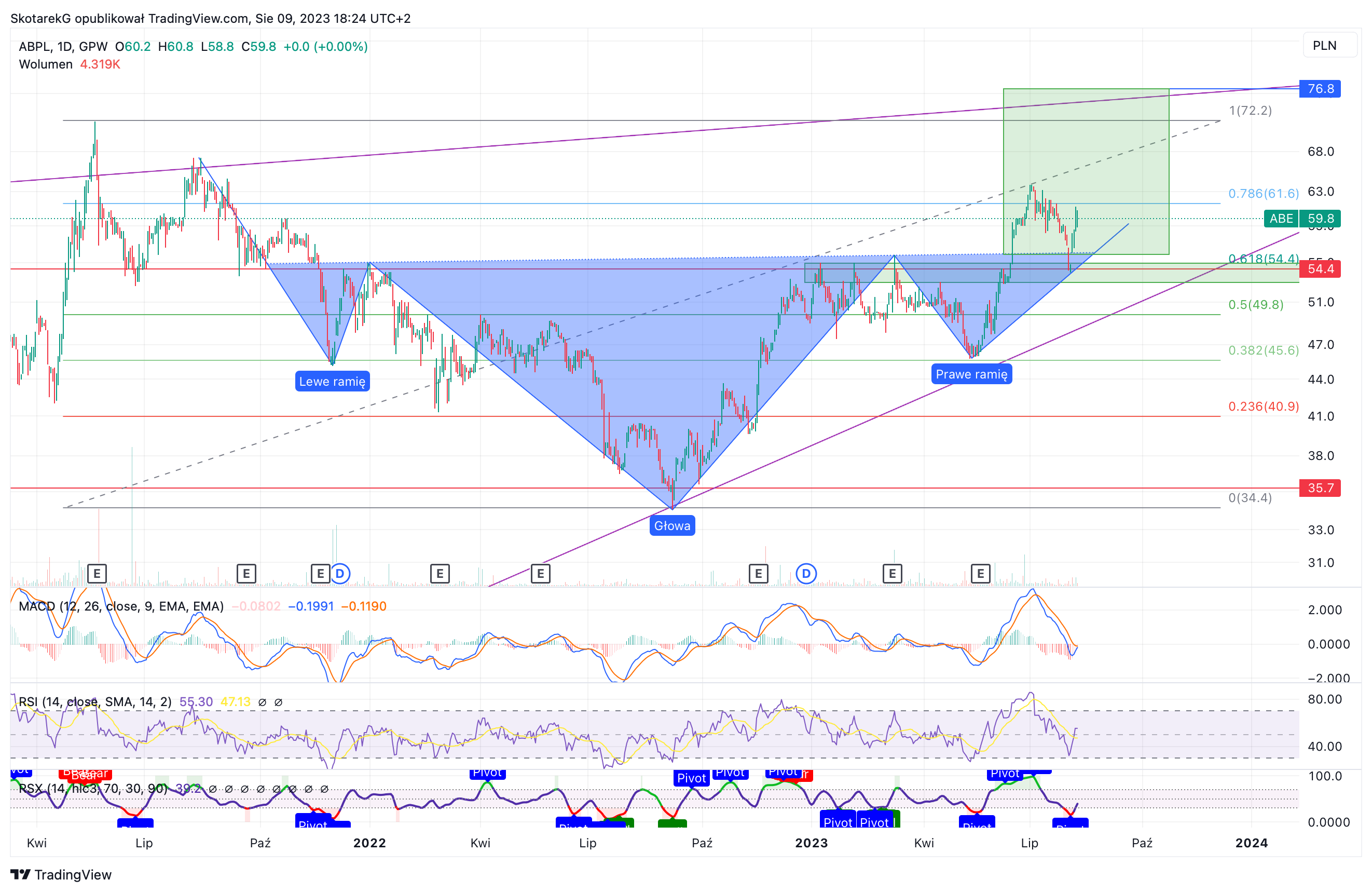This screenshot has width=1372, height=893.
Task: Click the red 54.4 price line label
Action: [x=1320, y=269]
